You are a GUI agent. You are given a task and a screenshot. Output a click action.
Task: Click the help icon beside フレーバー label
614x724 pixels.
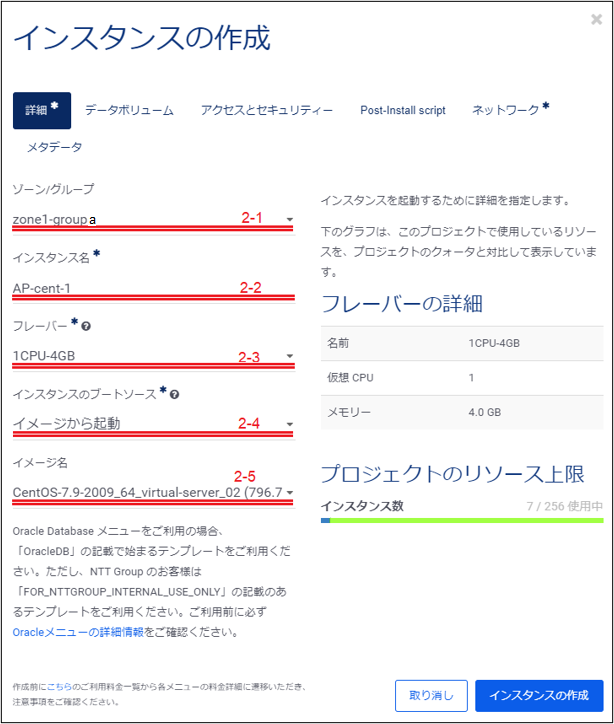pyautogui.click(x=86, y=327)
